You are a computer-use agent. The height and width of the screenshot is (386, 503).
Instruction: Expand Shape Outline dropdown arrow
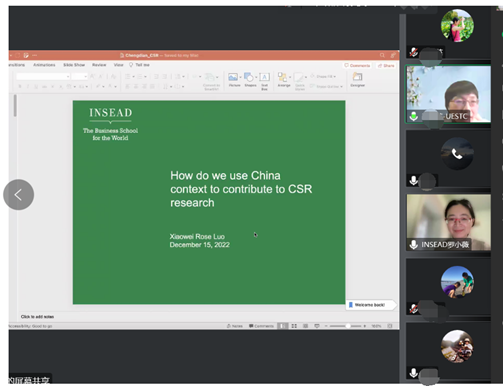click(x=341, y=86)
